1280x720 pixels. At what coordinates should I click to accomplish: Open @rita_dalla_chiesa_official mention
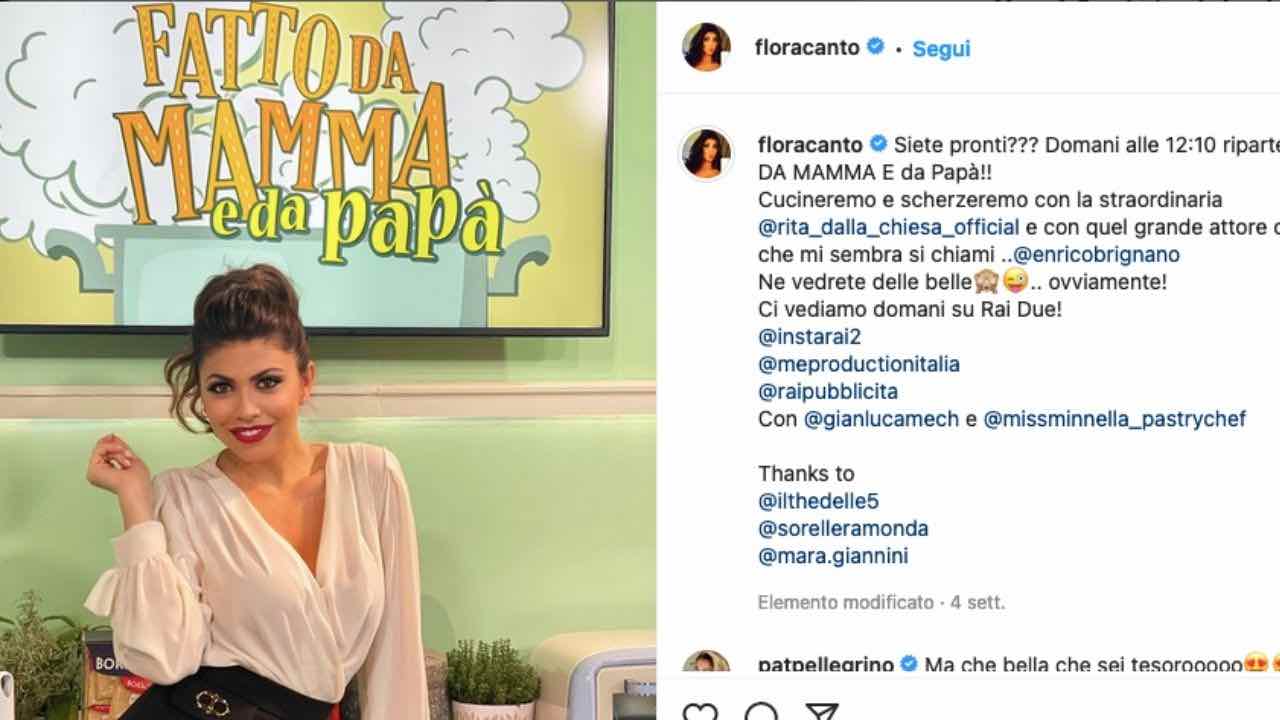(889, 227)
